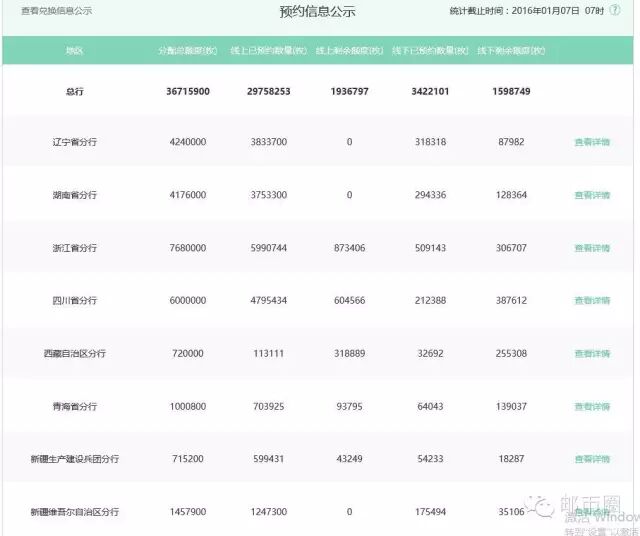640x536 pixels.
Task: View details for 辽宁省分行
Action: (x=592, y=142)
